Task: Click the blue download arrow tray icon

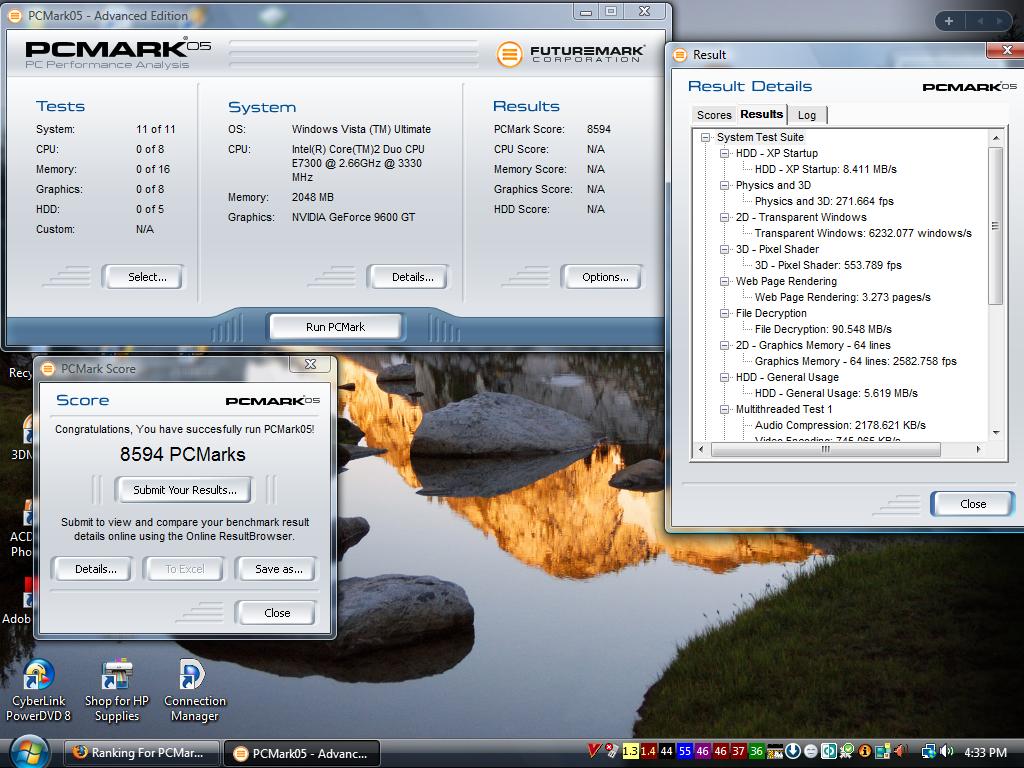Action: tap(793, 751)
